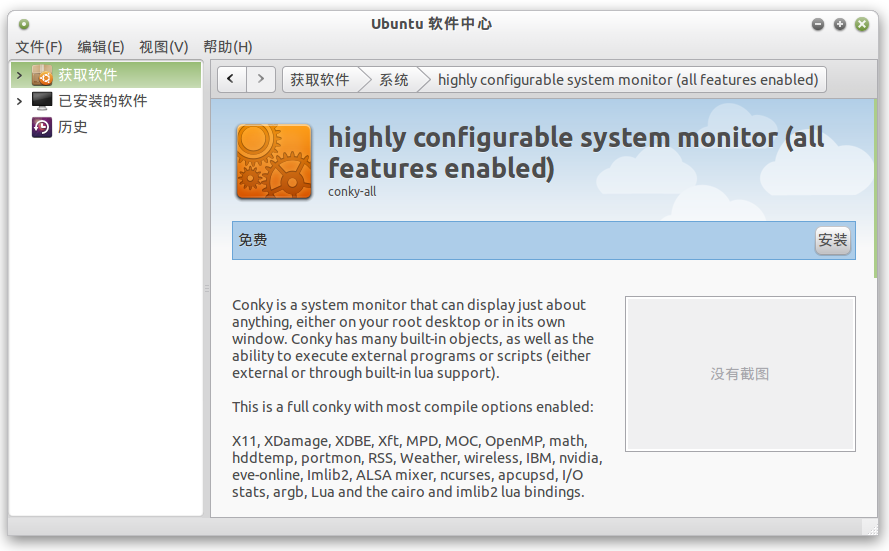Click the highly configurable system monitor breadcrumb
This screenshot has width=889, height=551.
tap(628, 79)
